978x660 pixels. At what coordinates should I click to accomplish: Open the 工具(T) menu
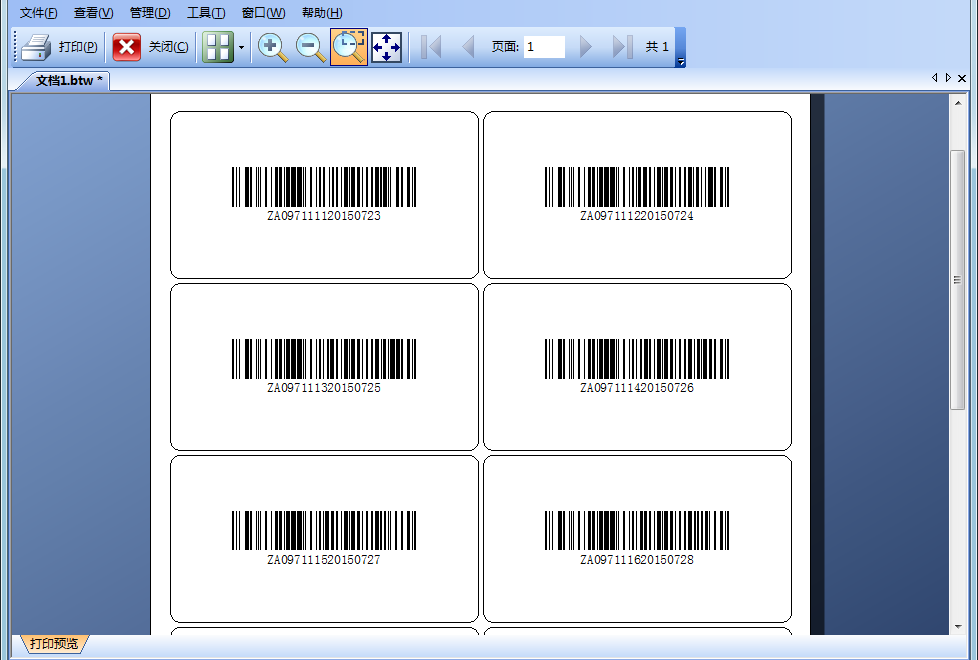(206, 12)
